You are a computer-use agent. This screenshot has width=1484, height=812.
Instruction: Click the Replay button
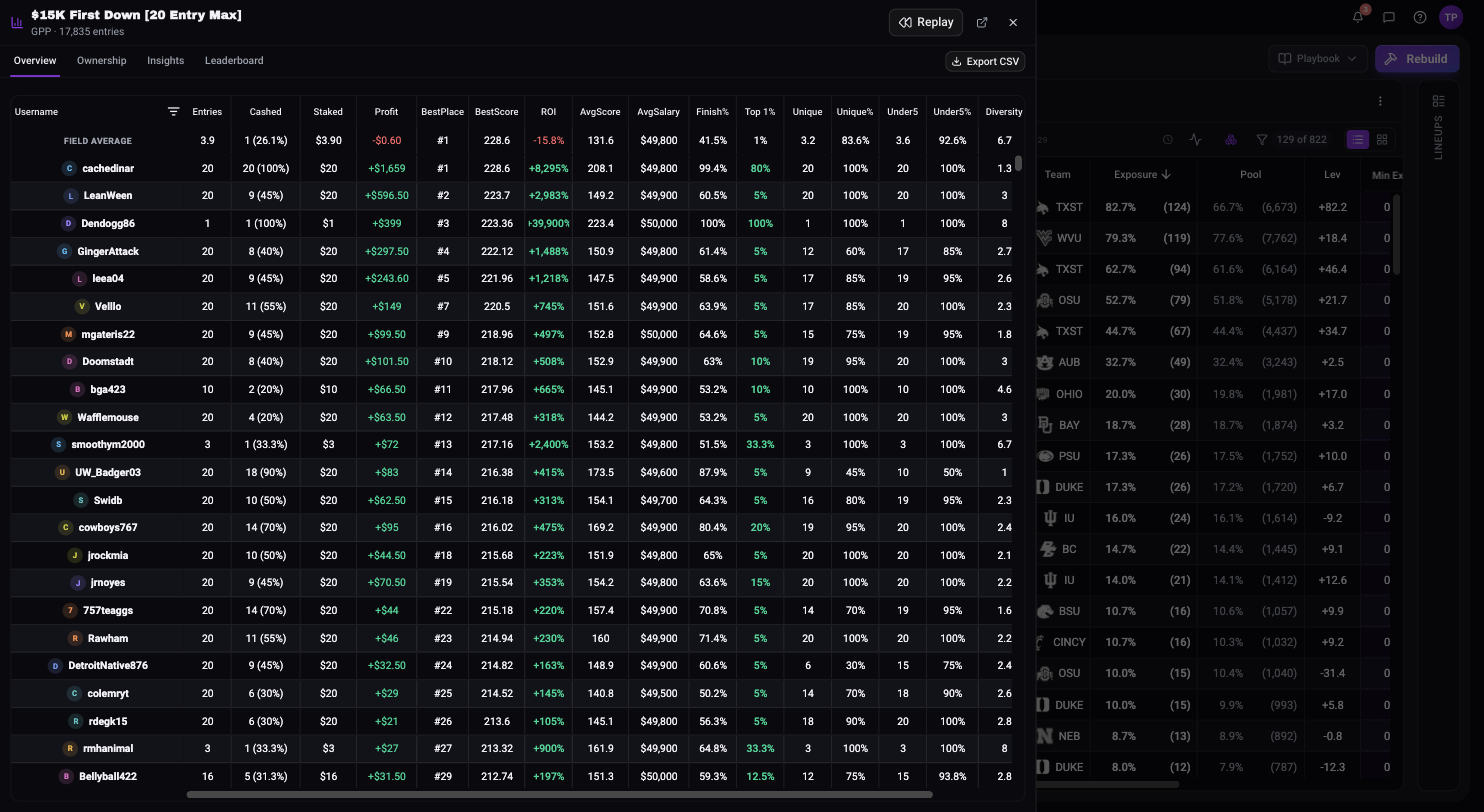[926, 22]
